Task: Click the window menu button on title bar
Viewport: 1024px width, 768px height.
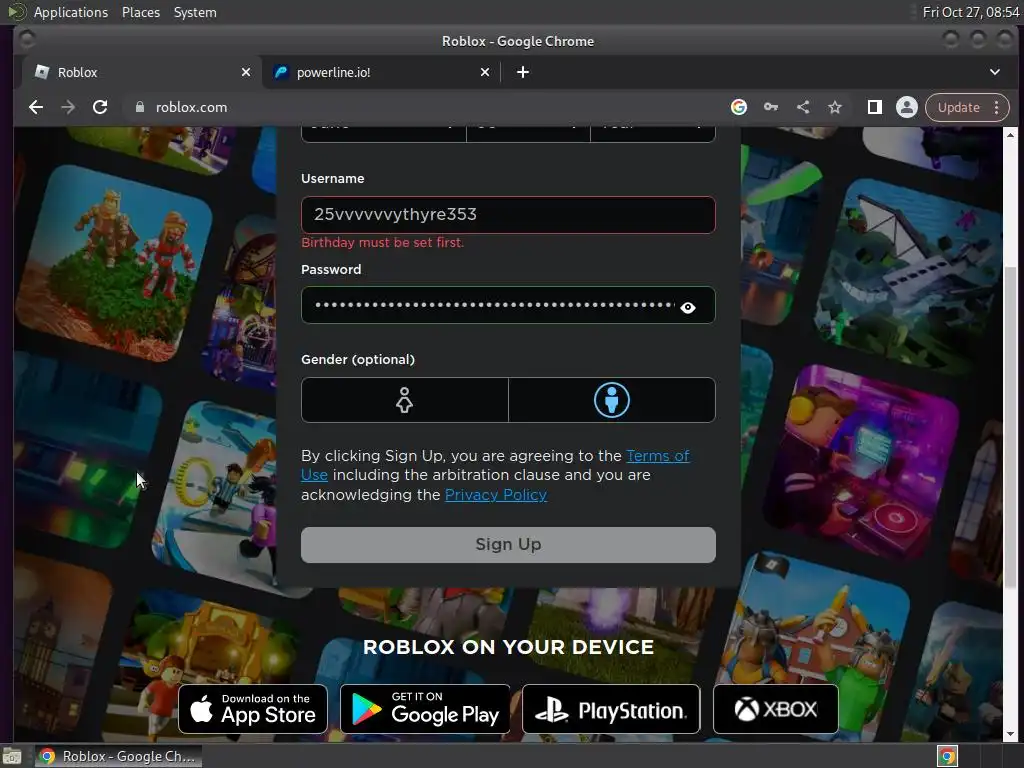Action: [x=27, y=40]
